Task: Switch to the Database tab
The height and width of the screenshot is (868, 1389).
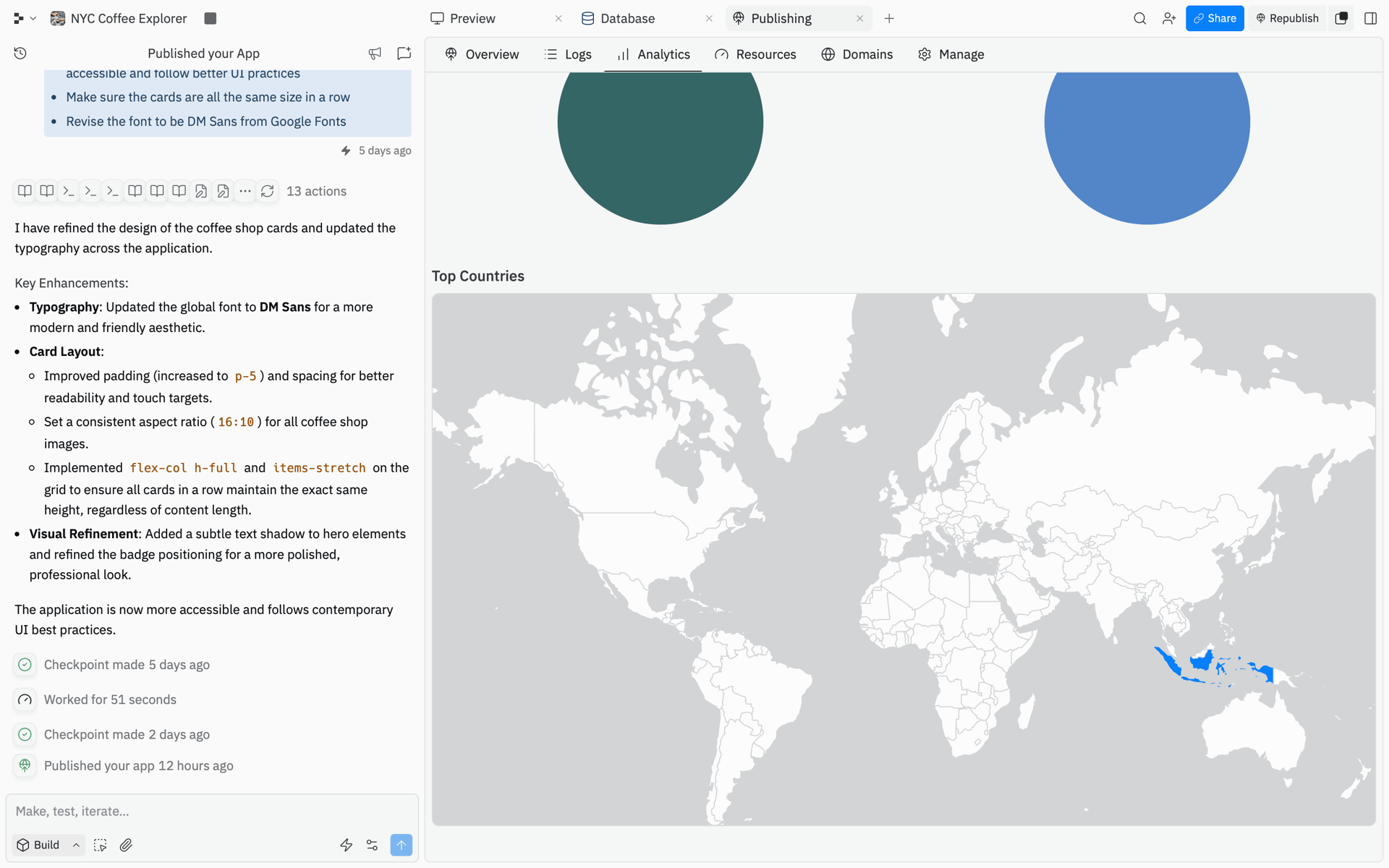Action: coord(627,19)
